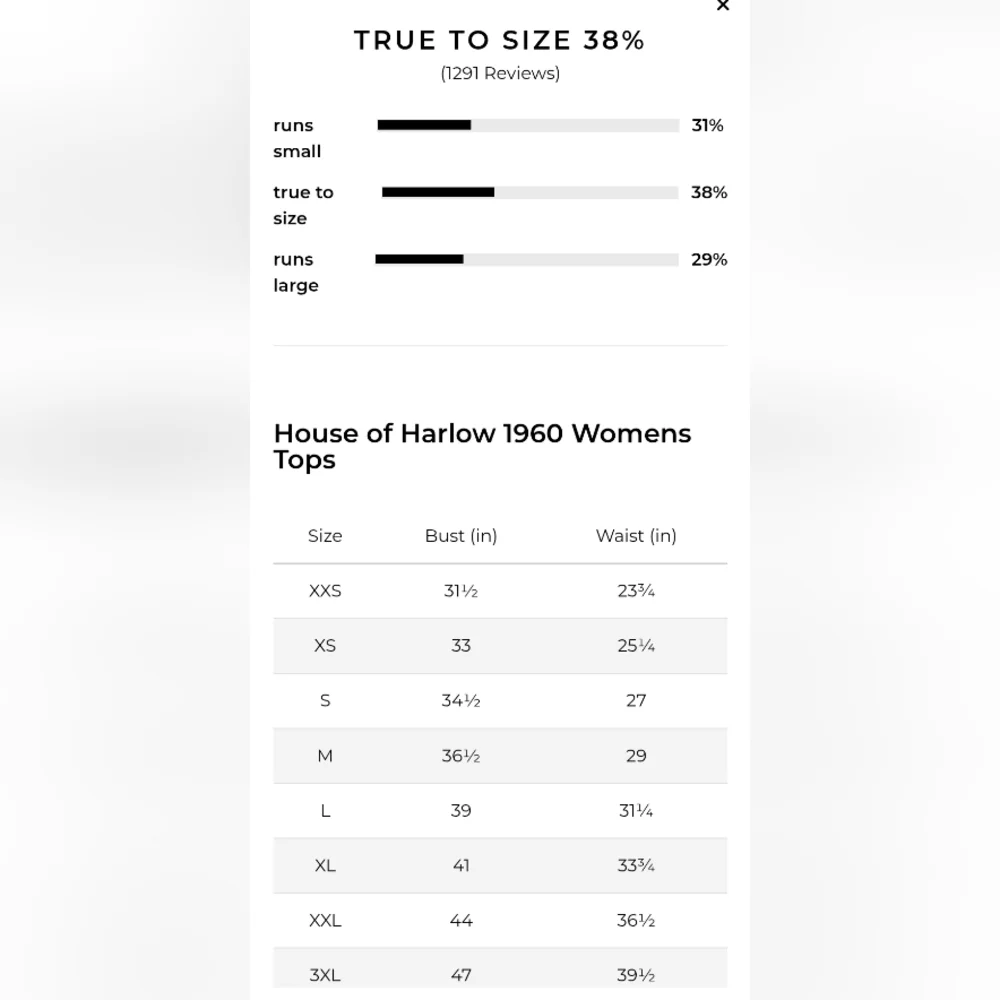
Task: Click the True To Size 38% heading
Action: [500, 41]
